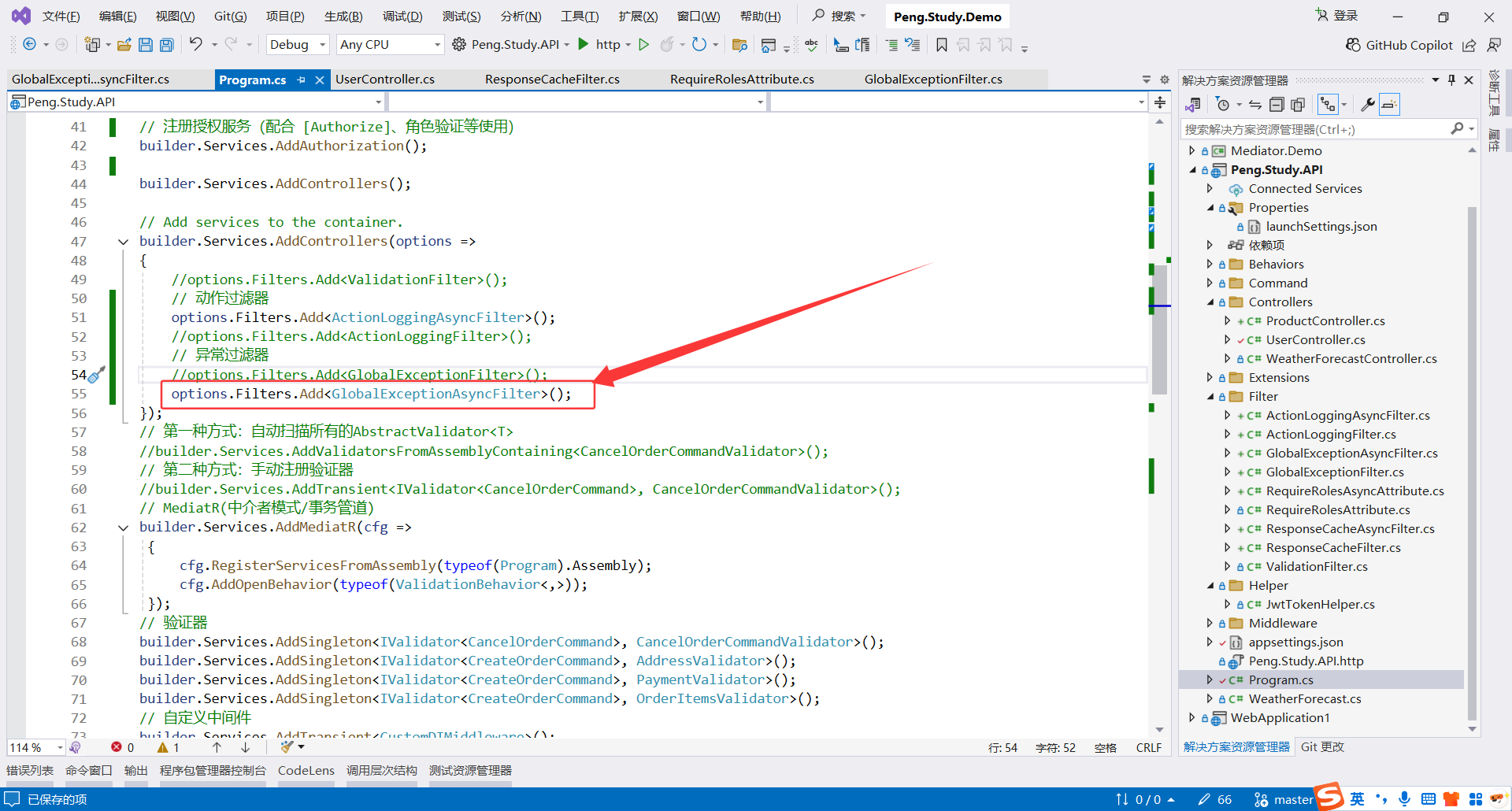The width and height of the screenshot is (1512, 811).
Task: Select launchSettings.json in Solution Explorer
Action: coord(1321,226)
